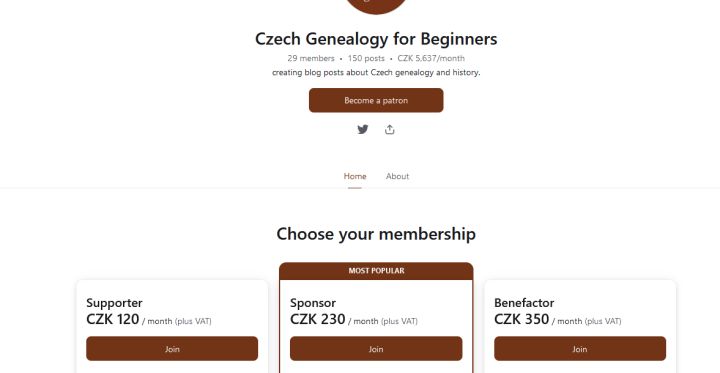The height and width of the screenshot is (373, 720).
Task: Open the creator's Twitter profile icon
Action: (x=363, y=130)
